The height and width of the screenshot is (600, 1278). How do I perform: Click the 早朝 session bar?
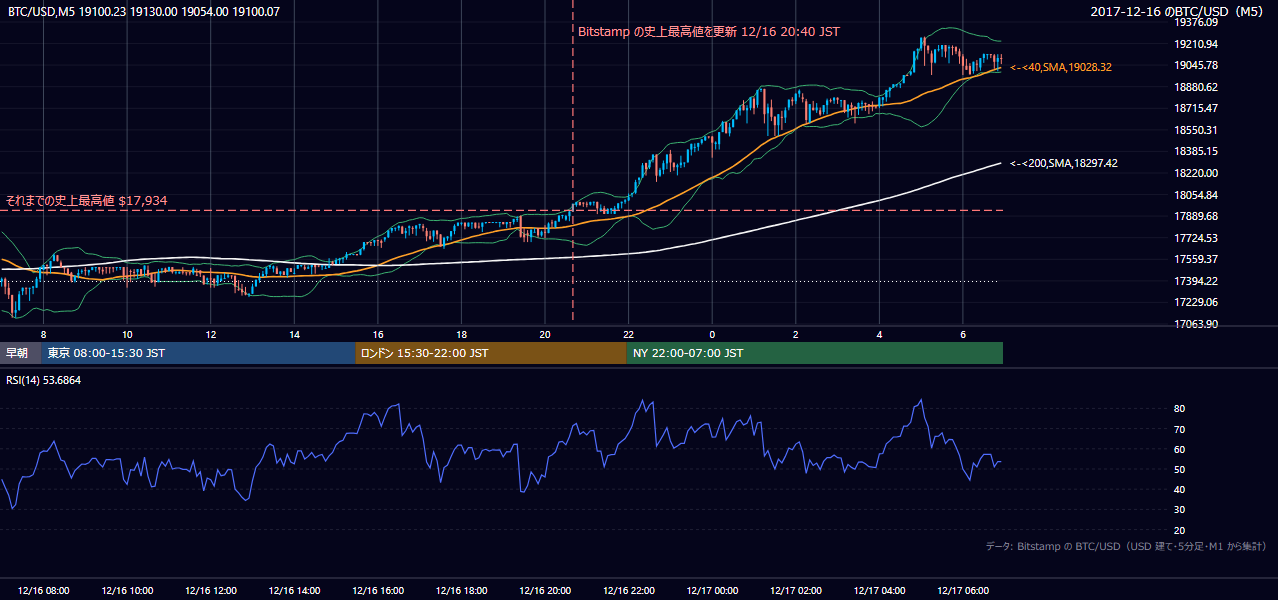point(21,353)
